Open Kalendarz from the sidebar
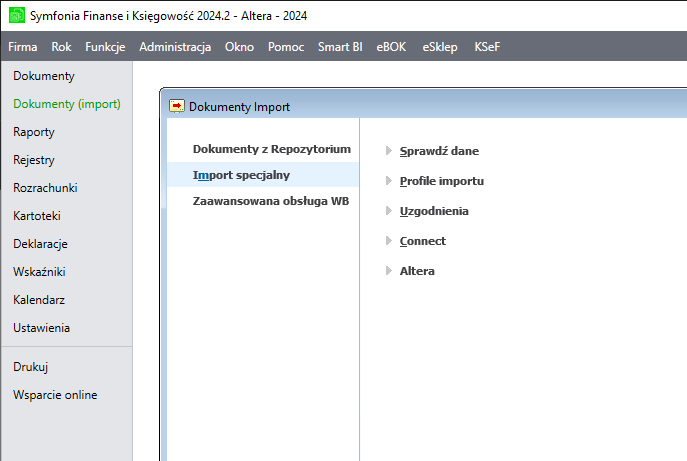The width and height of the screenshot is (687, 461). pyautogui.click(x=39, y=300)
